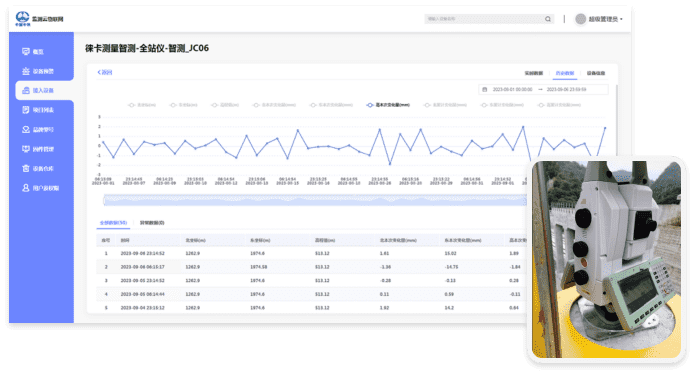Click value 15.02 in row 1
Viewport: 695px width, 375px height.
click(x=450, y=254)
